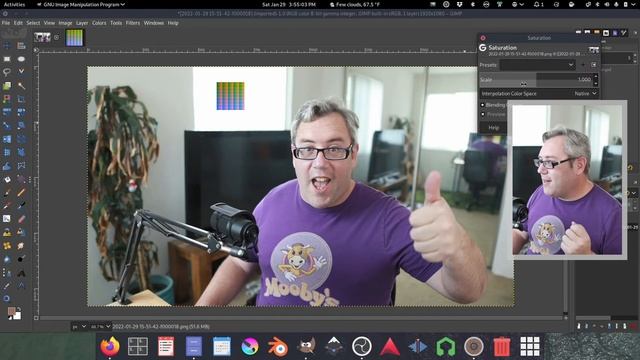Launch Firefox from the dock
Image resolution: width=640 pixels, height=360 pixels.
coord(110,347)
